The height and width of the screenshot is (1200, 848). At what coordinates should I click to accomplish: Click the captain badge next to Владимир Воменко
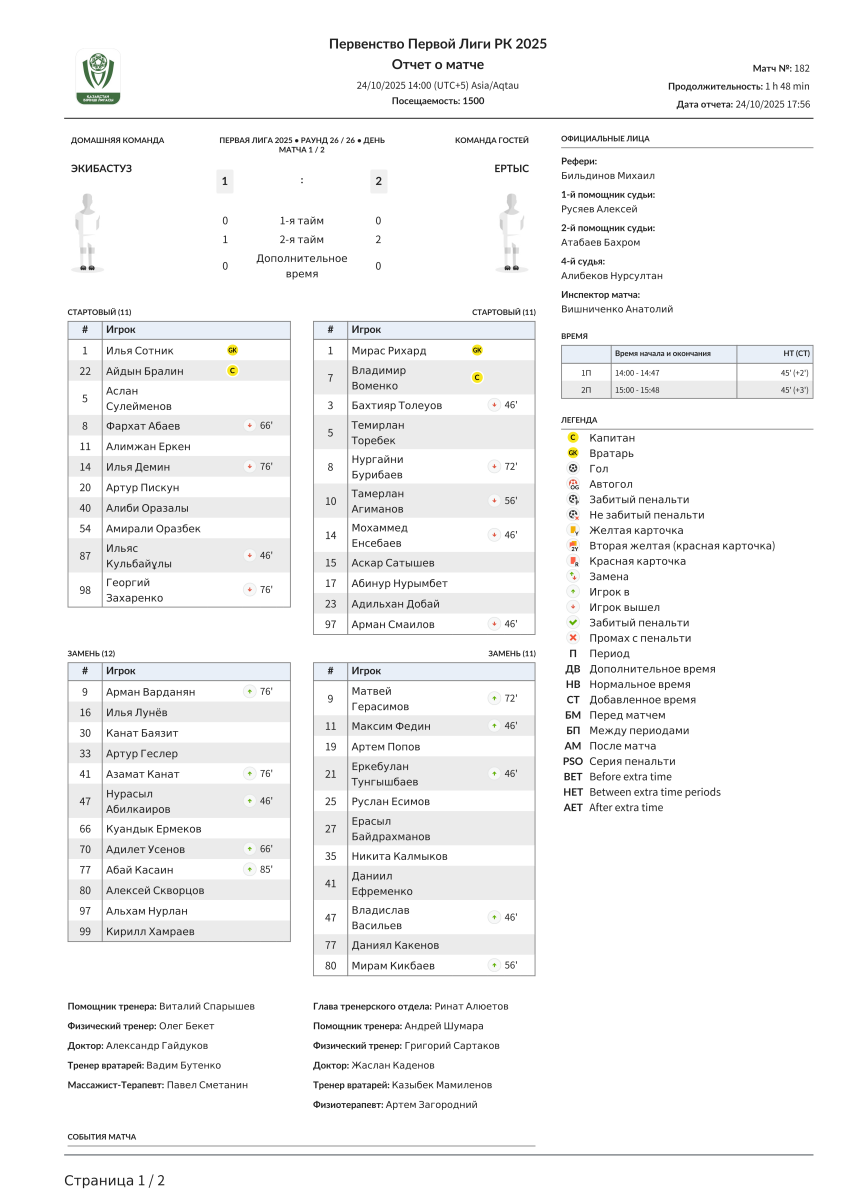[477, 377]
